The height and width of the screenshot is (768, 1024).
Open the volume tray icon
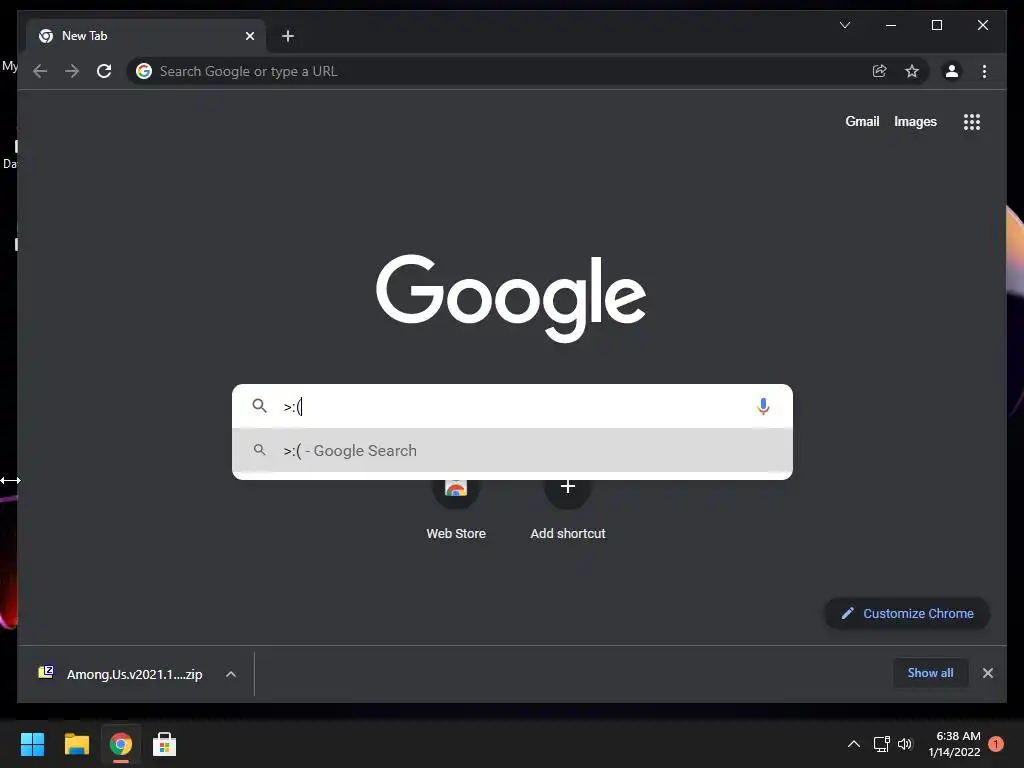click(x=904, y=744)
